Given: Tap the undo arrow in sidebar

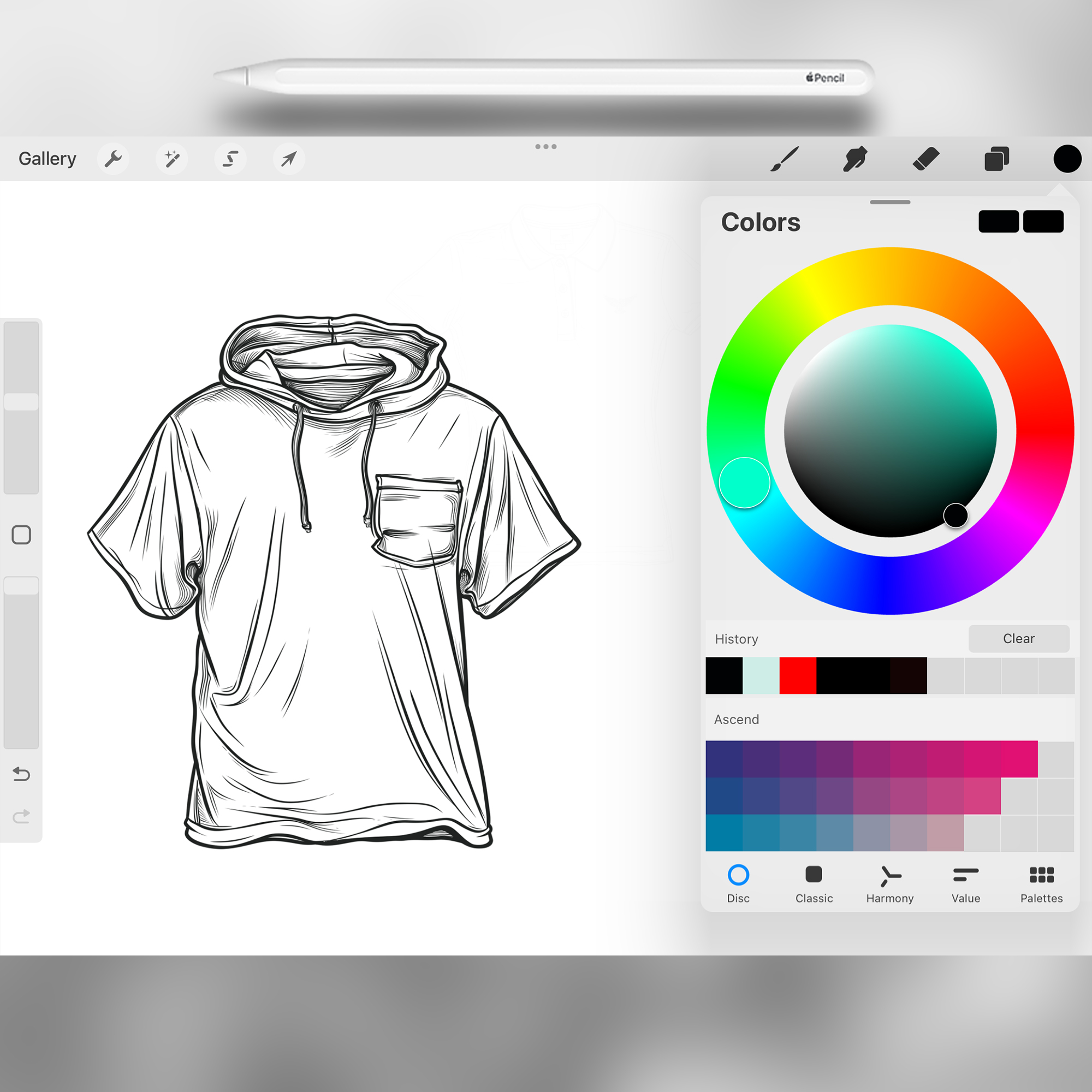Looking at the screenshot, I should coord(21,774).
